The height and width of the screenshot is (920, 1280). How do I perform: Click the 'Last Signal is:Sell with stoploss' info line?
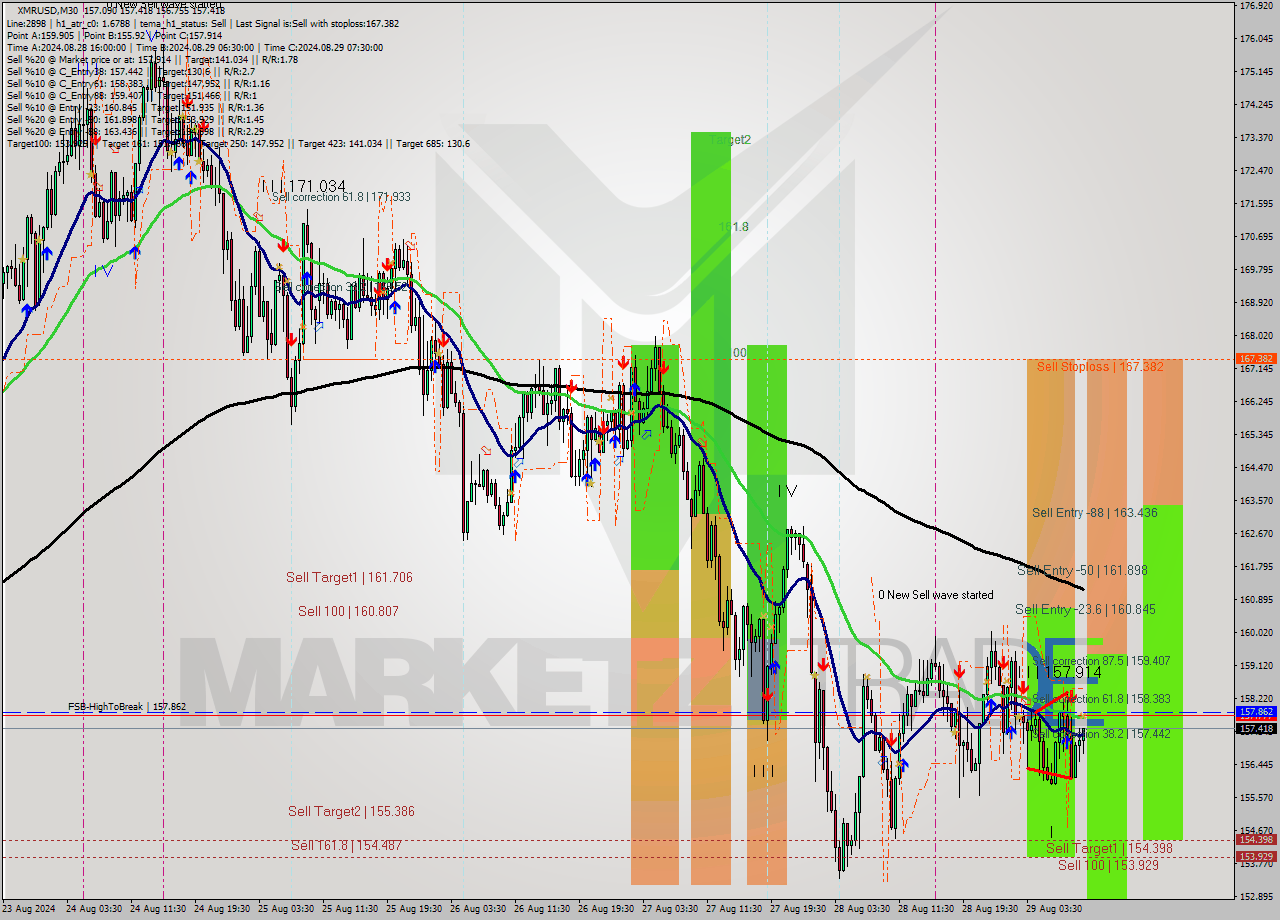(315, 23)
